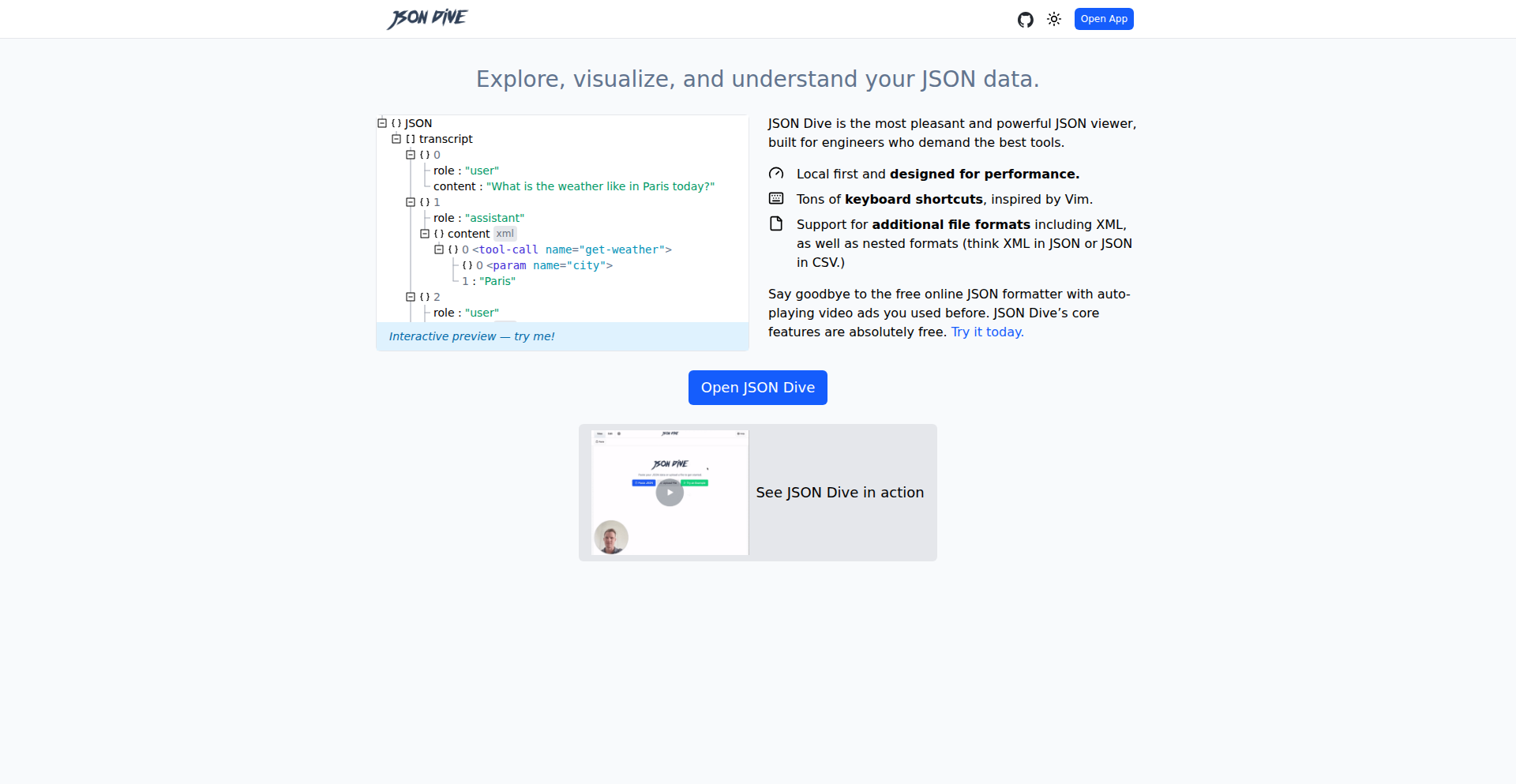The height and width of the screenshot is (784, 1516).
Task: Select the content weather in Paris row
Action: point(574,186)
